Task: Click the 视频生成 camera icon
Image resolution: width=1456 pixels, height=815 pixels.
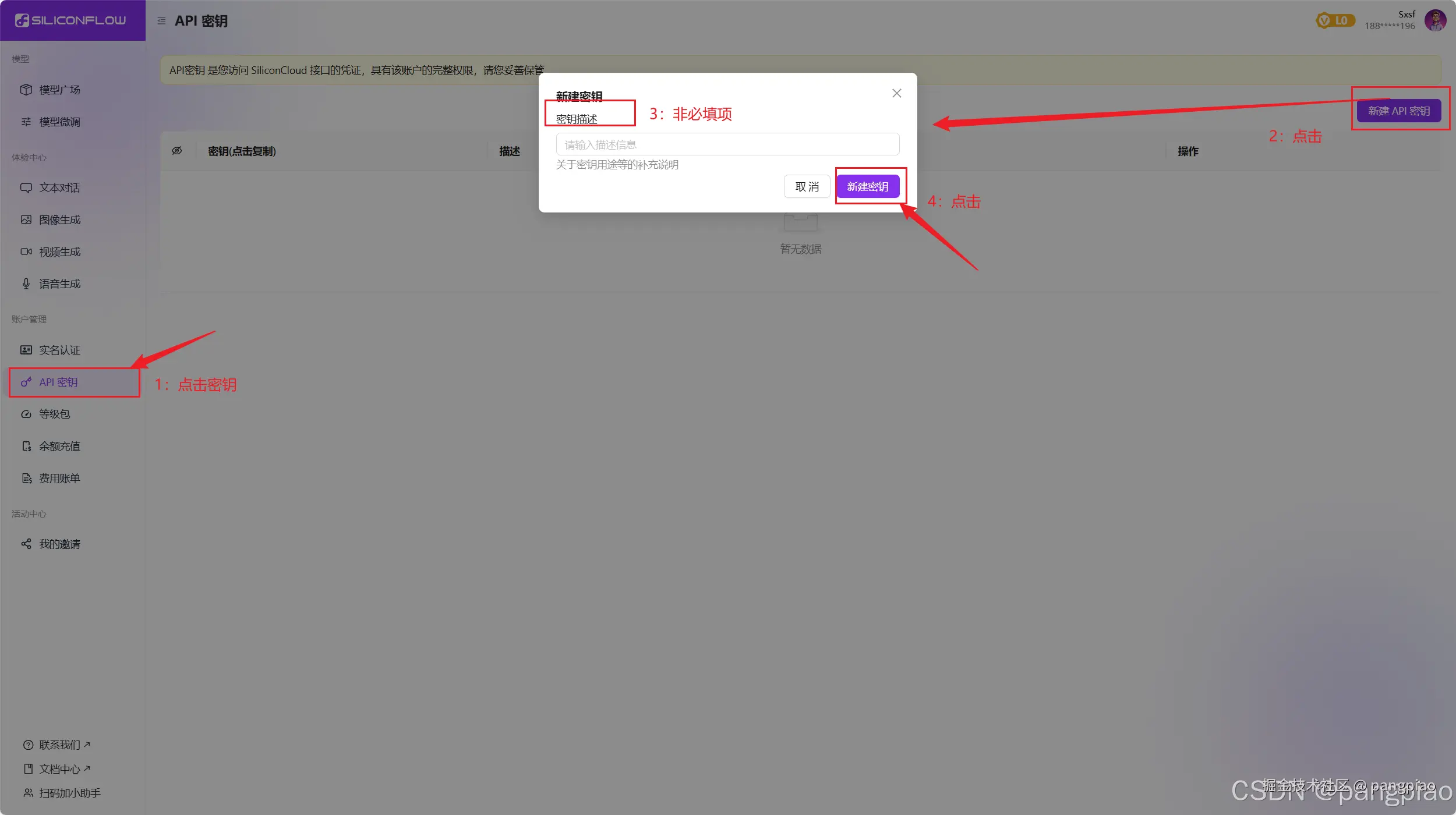Action: [x=26, y=251]
